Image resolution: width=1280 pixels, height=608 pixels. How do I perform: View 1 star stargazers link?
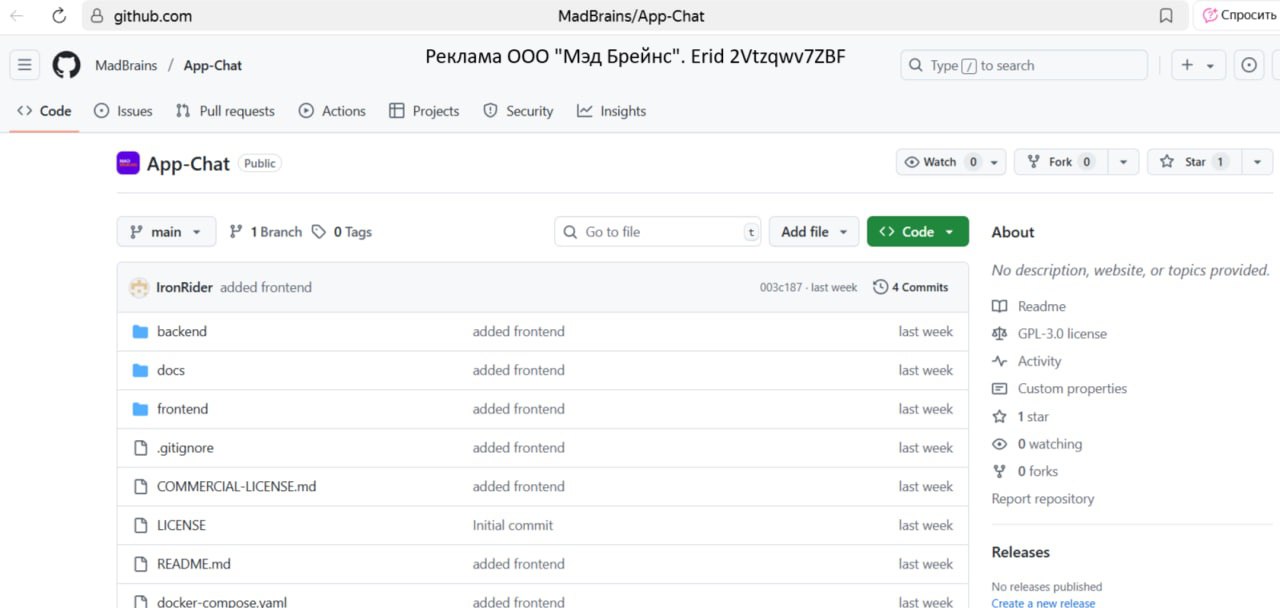1033,416
